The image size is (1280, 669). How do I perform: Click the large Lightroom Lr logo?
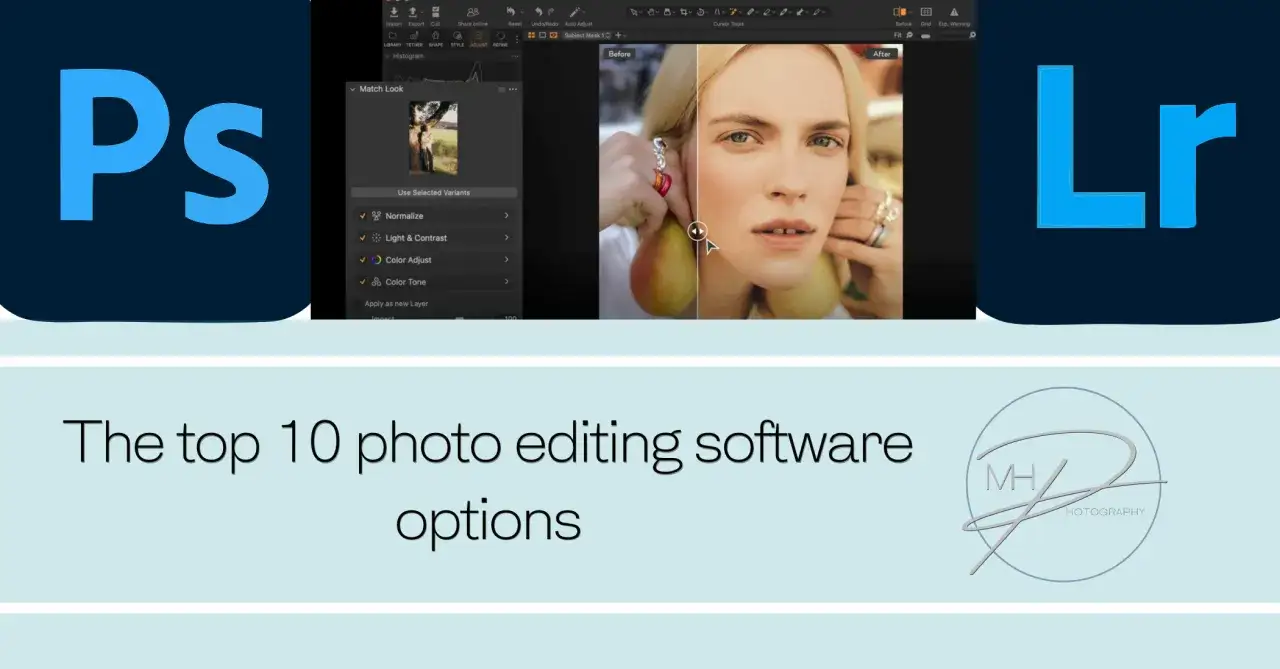pos(1135,147)
